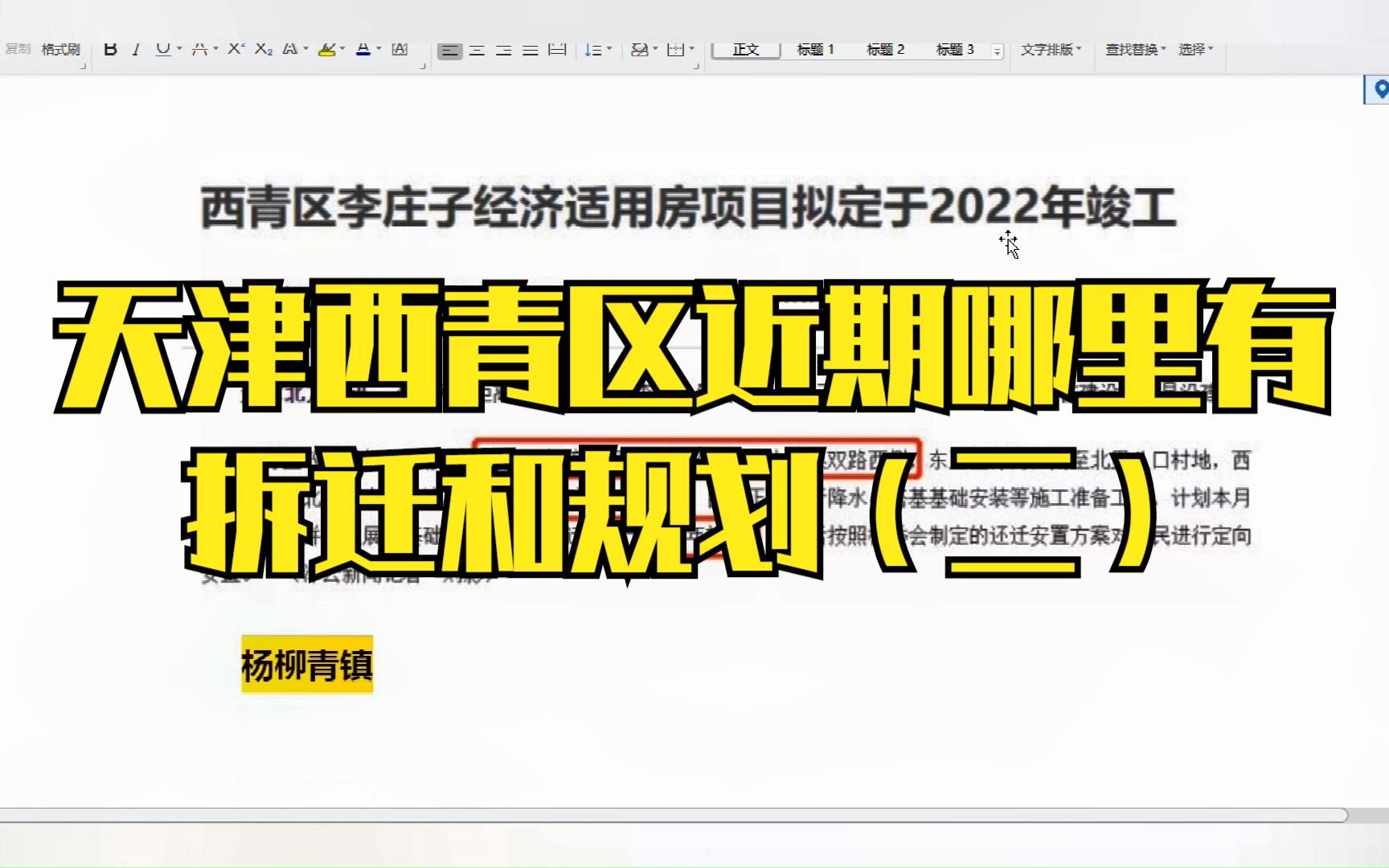Screen dimensions: 1389x868
Task: Expand shading dropdown arrow
Action: (x=655, y=50)
